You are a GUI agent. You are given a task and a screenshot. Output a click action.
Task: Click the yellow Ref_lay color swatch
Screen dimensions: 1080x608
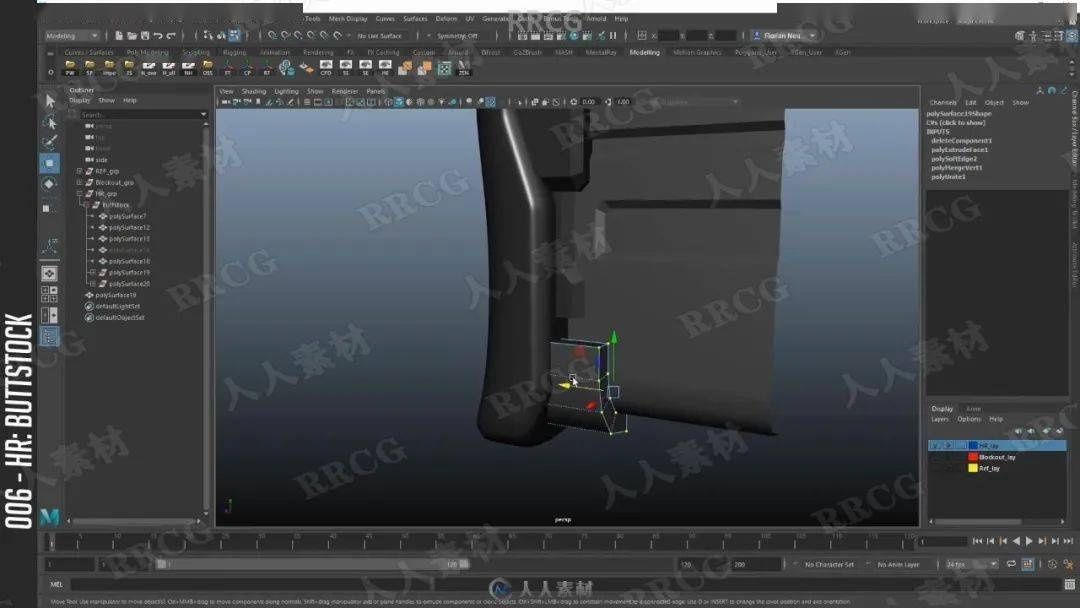point(973,468)
